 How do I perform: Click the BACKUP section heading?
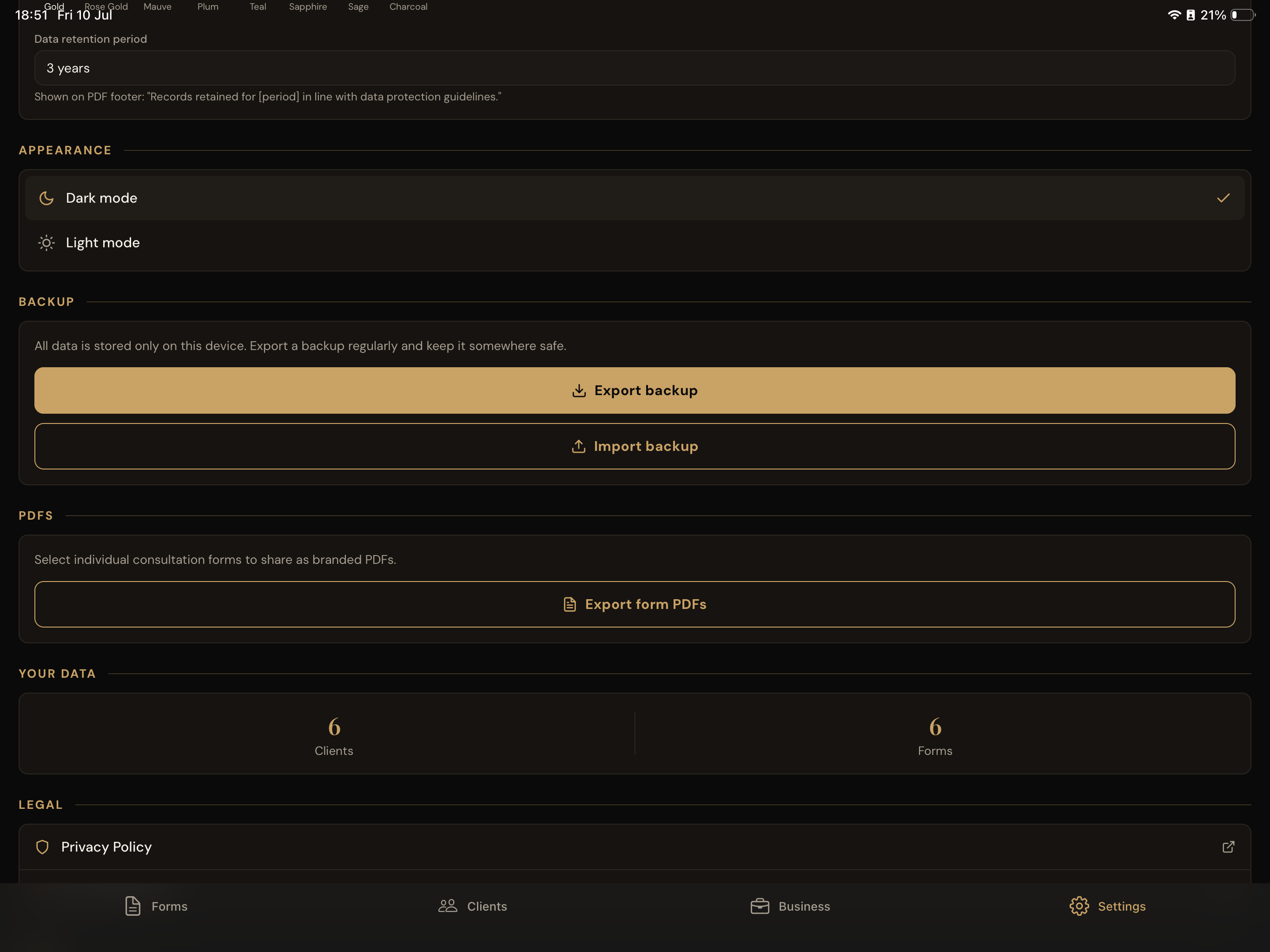tap(46, 302)
